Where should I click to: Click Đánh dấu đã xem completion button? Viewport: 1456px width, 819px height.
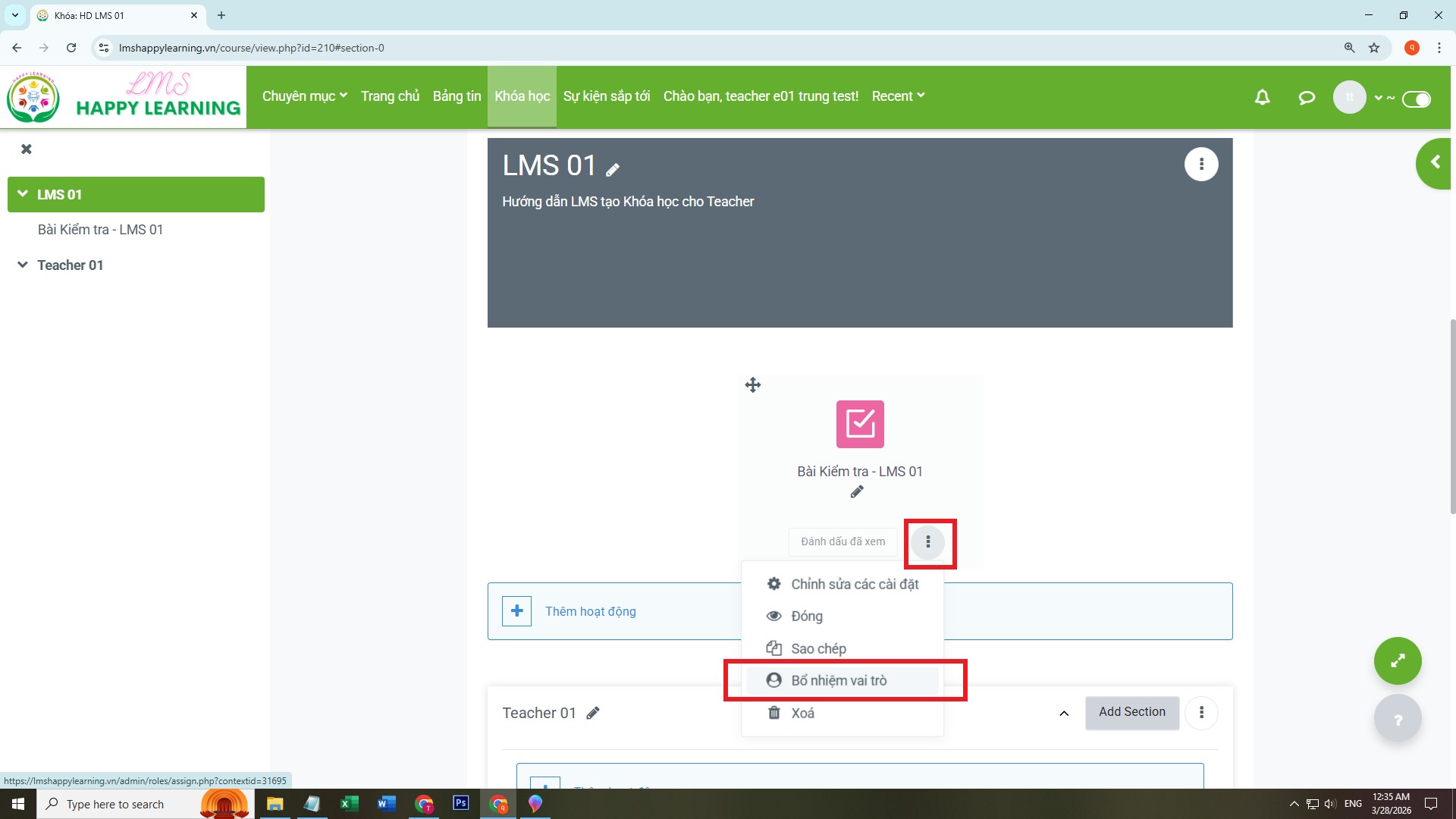coord(843,541)
